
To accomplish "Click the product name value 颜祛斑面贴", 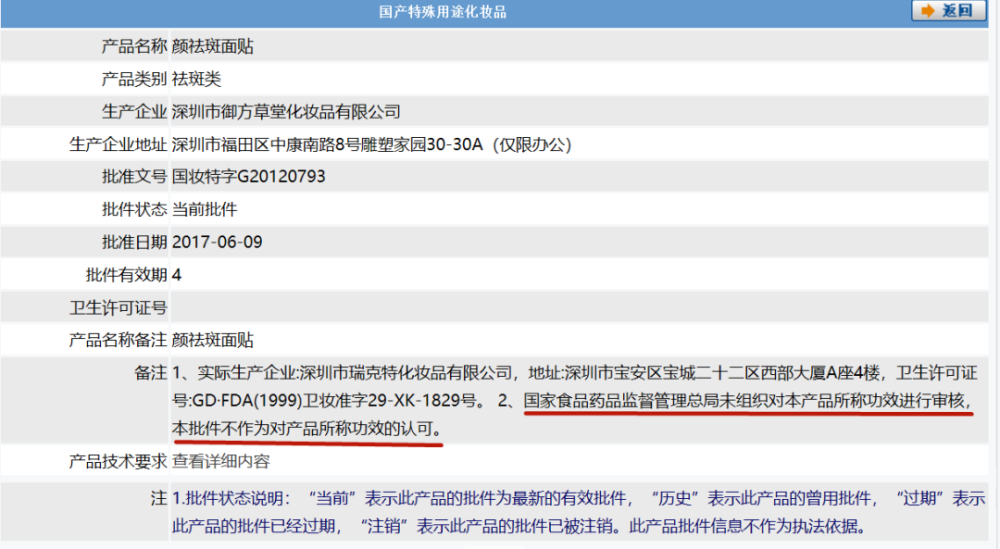I will [x=213, y=47].
